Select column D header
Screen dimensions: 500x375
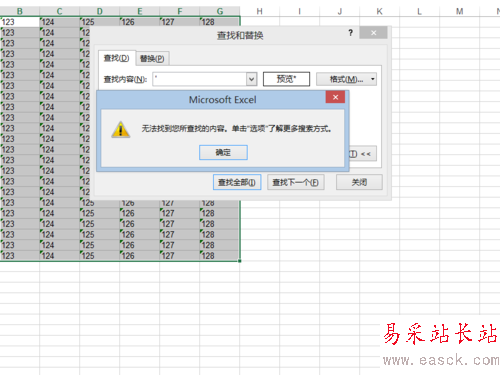click(x=99, y=11)
